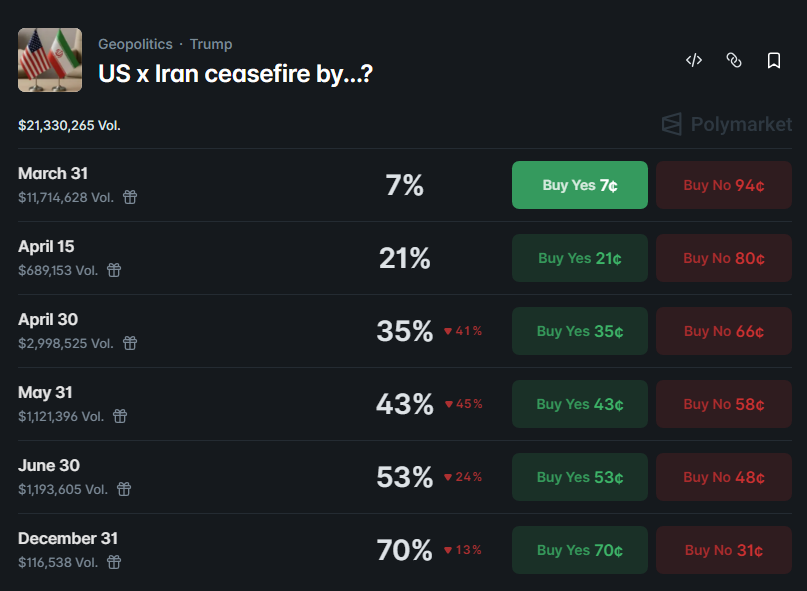Buy No at 48 cents for June 30
This screenshot has width=807, height=591.
(x=723, y=477)
